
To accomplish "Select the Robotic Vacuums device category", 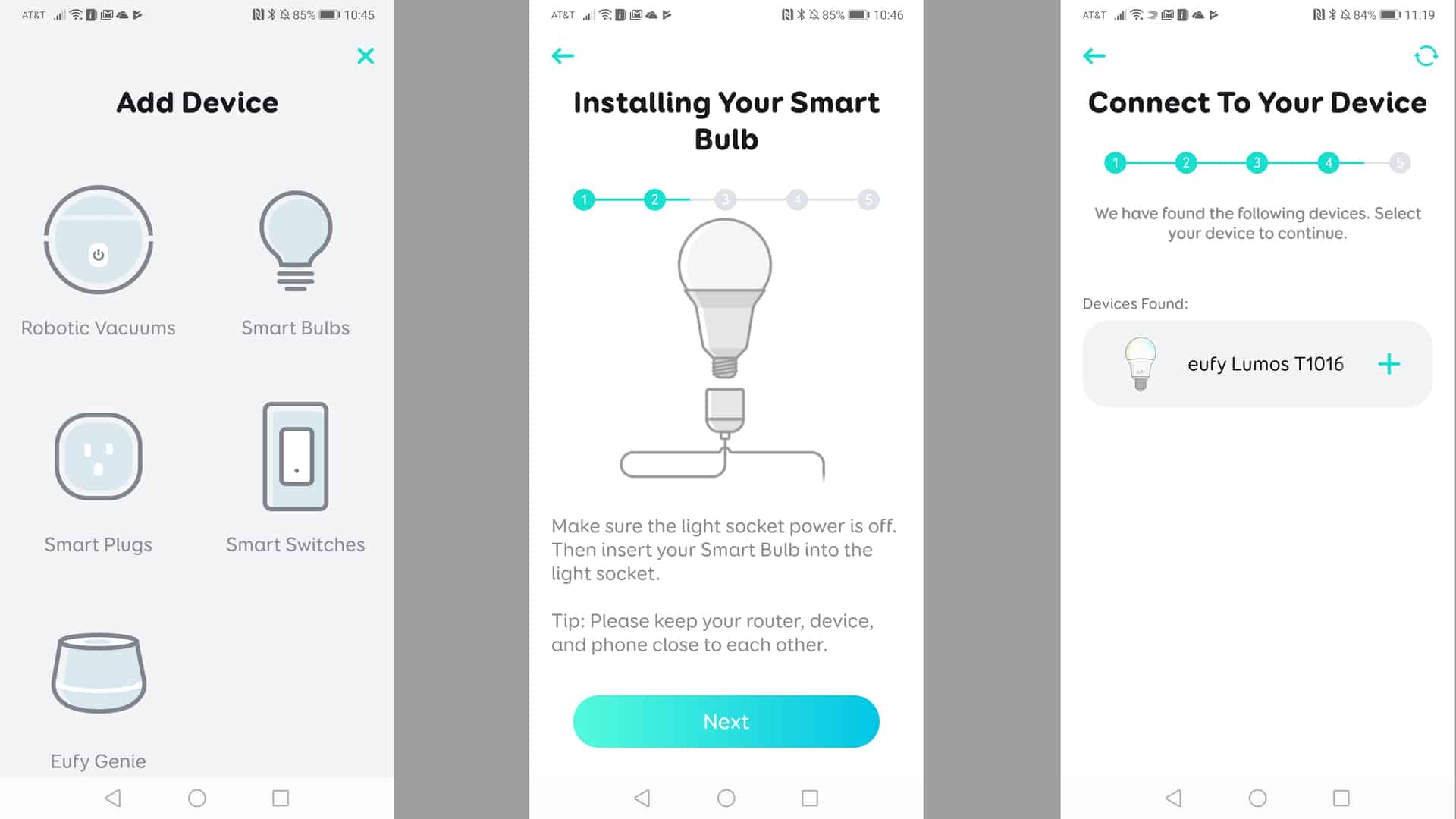I will pyautogui.click(x=98, y=261).
